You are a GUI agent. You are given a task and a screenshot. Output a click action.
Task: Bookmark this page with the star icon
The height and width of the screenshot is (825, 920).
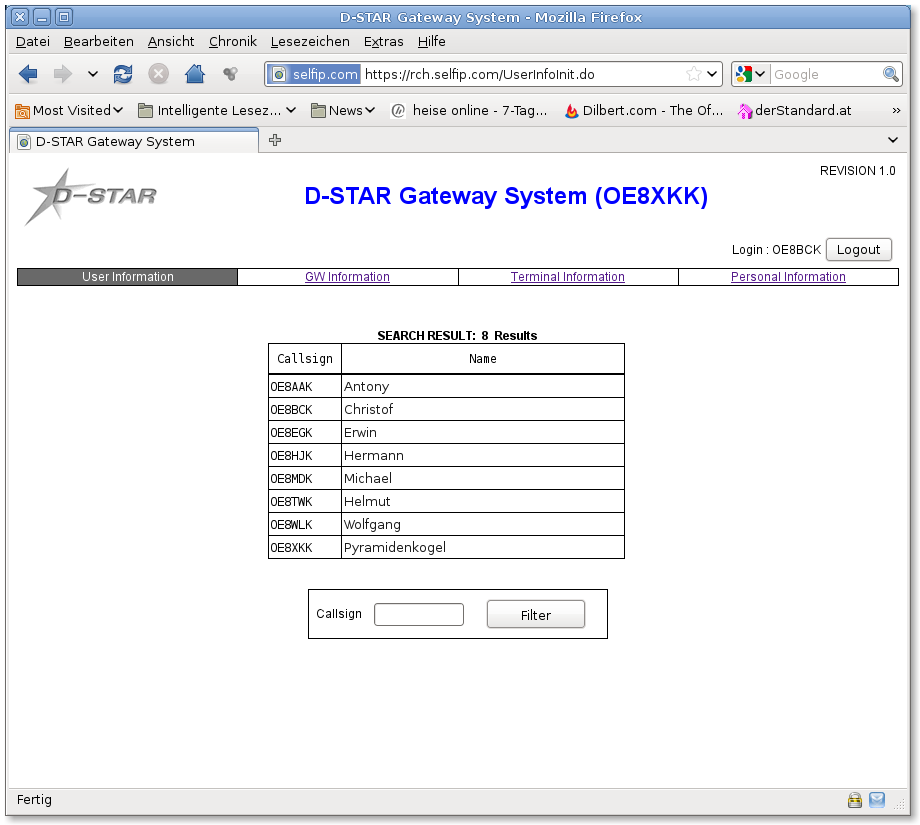tap(694, 74)
